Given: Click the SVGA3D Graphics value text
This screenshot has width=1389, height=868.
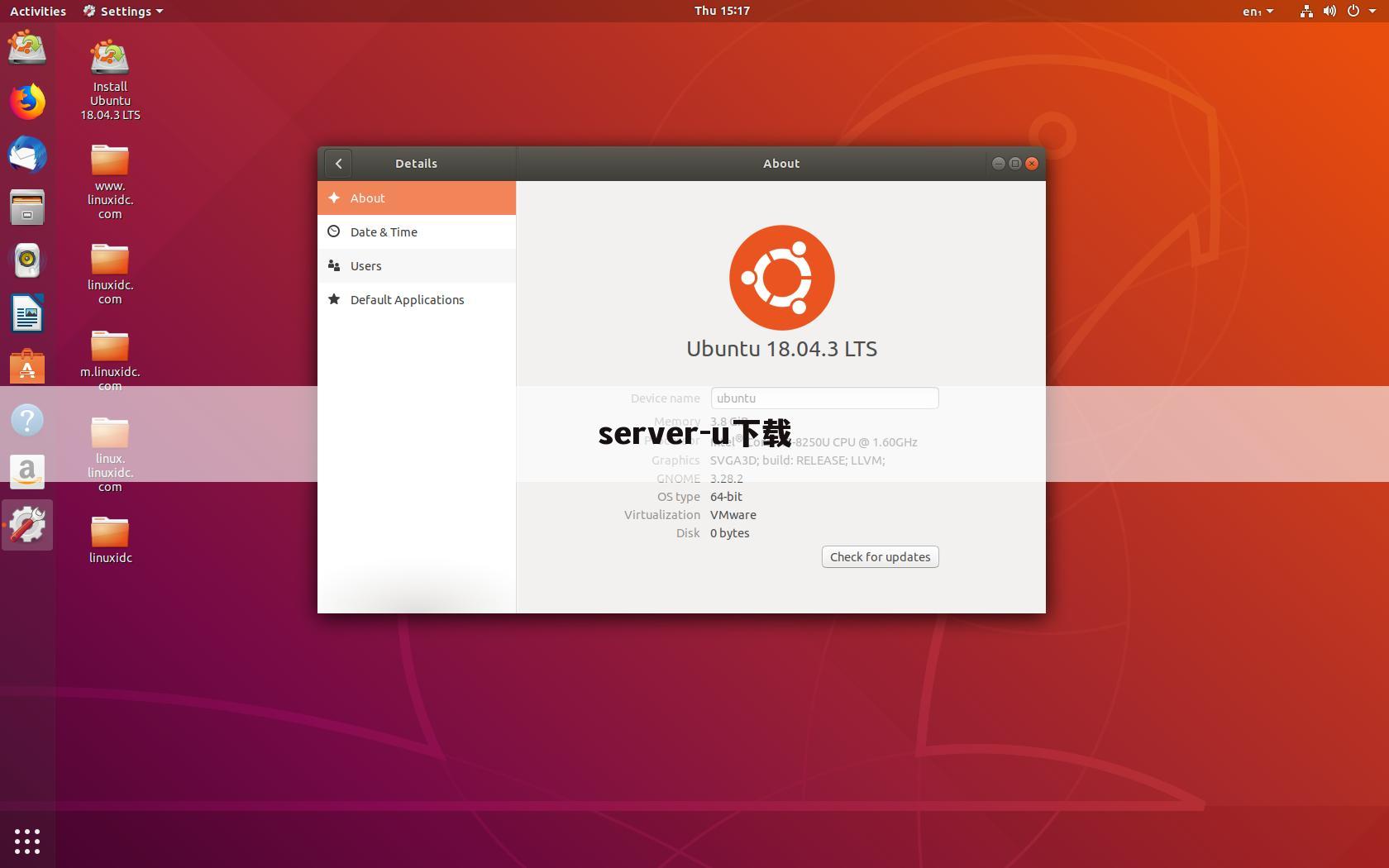Looking at the screenshot, I should pyautogui.click(x=798, y=460).
